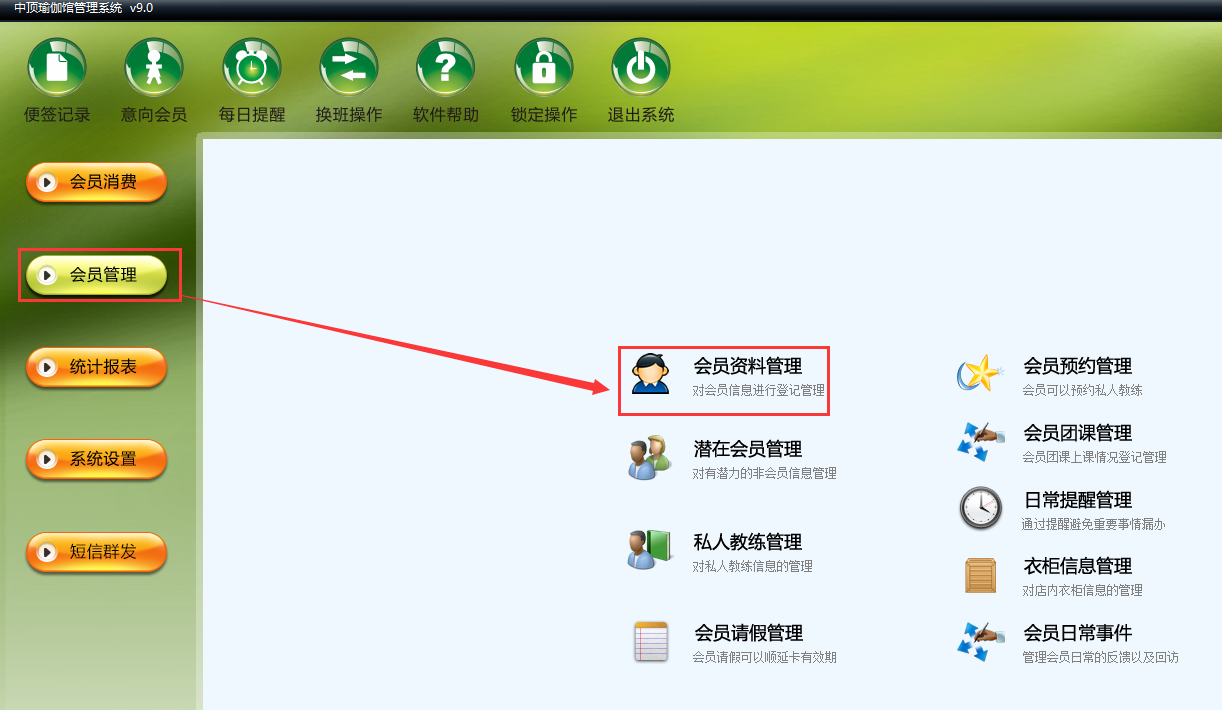Click the 退出系统 power icon

641,67
